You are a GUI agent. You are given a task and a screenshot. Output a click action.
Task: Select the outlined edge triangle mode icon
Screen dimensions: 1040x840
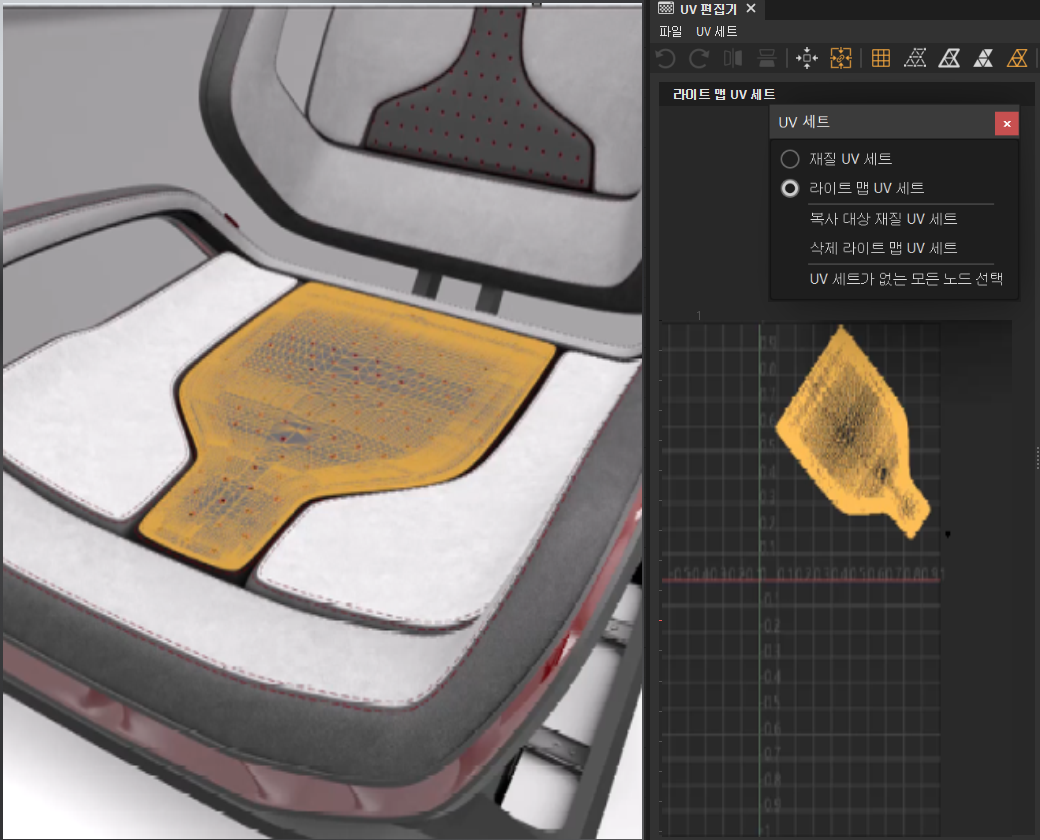(949, 58)
